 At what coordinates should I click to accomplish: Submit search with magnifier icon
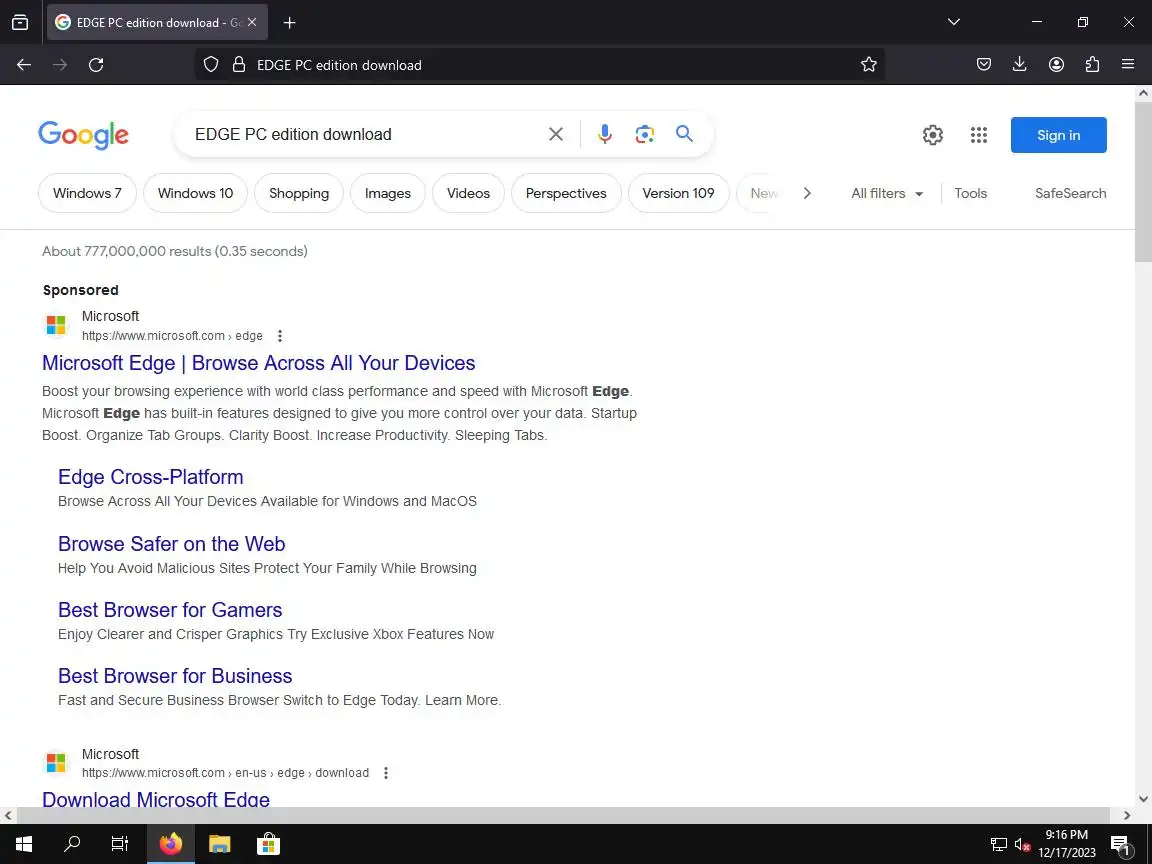[685, 134]
